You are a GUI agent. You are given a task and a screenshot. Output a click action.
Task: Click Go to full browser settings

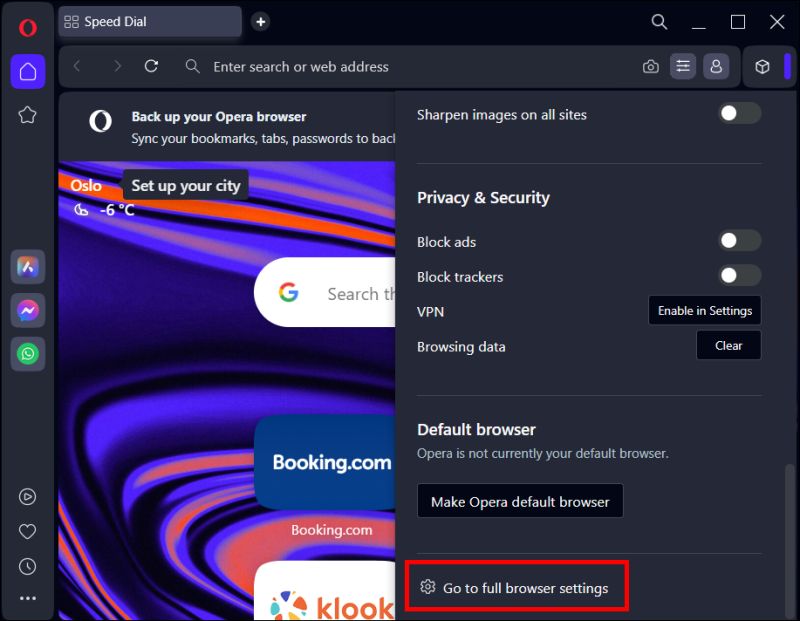coord(517,588)
